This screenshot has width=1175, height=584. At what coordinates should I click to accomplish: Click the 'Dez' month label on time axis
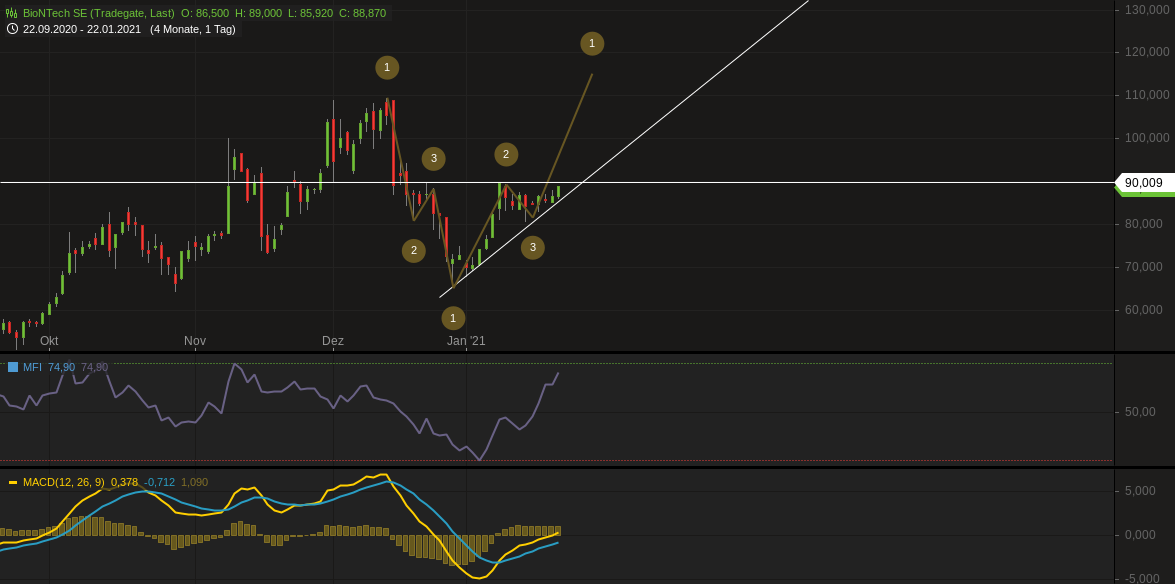tap(333, 341)
